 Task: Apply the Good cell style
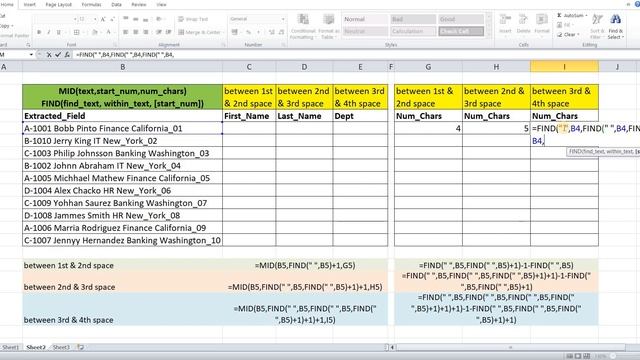461,19
